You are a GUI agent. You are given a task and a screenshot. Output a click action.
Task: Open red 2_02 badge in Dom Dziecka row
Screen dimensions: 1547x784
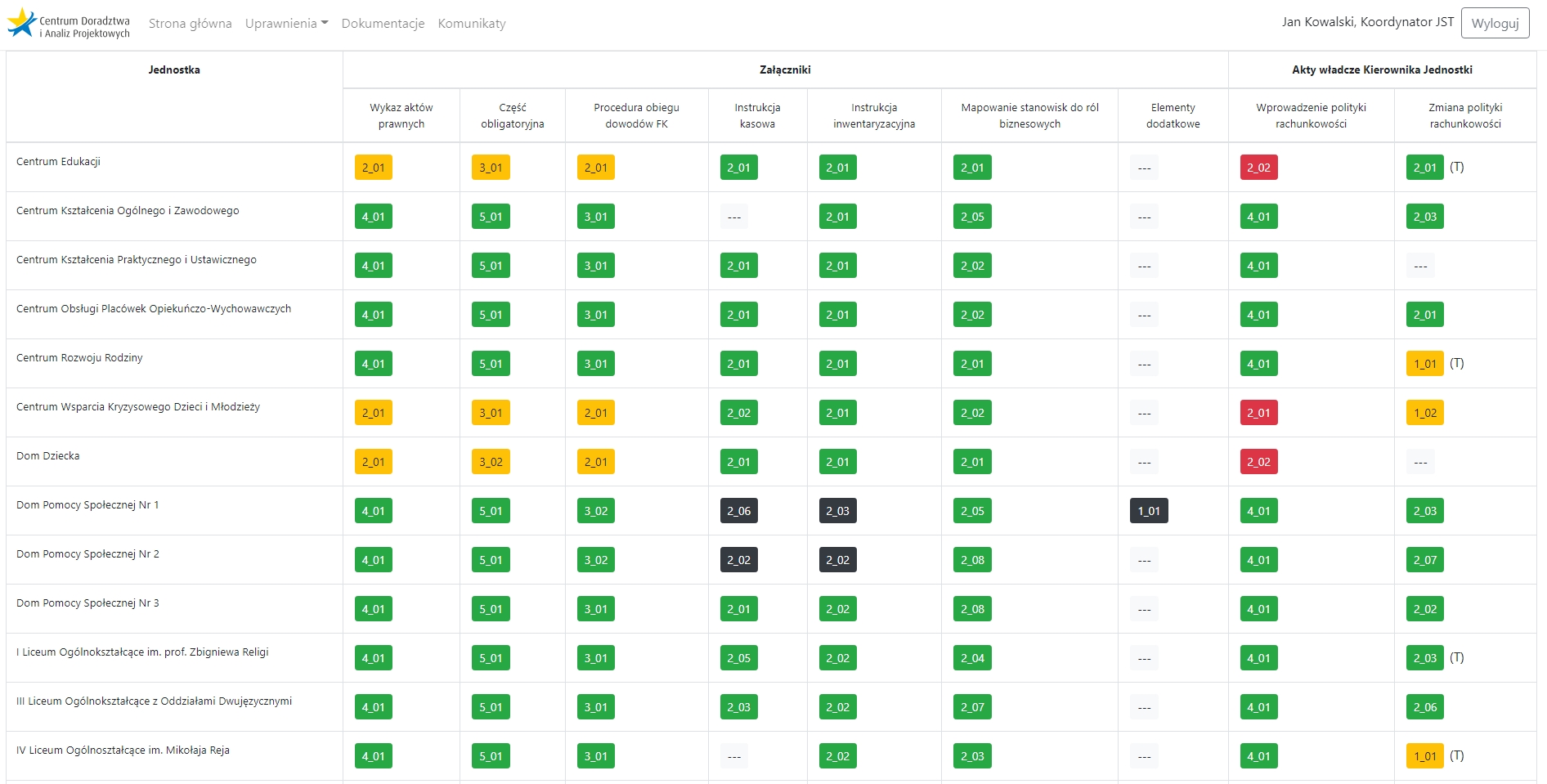click(1258, 462)
